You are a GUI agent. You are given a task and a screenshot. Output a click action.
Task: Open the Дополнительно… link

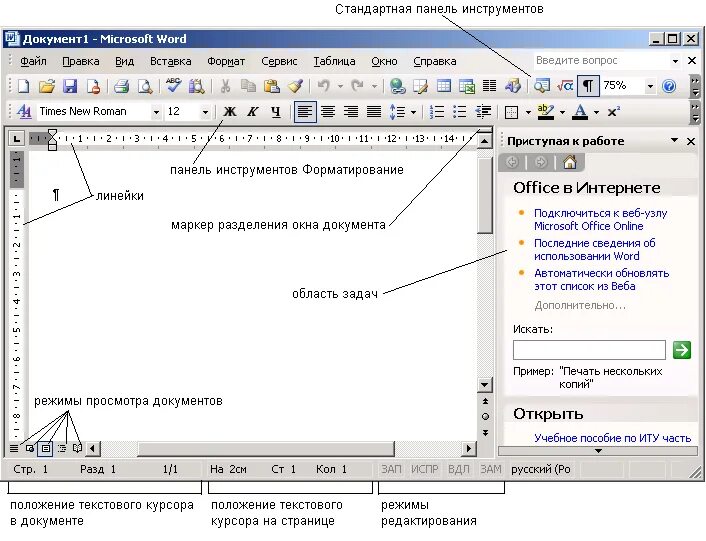580,305
